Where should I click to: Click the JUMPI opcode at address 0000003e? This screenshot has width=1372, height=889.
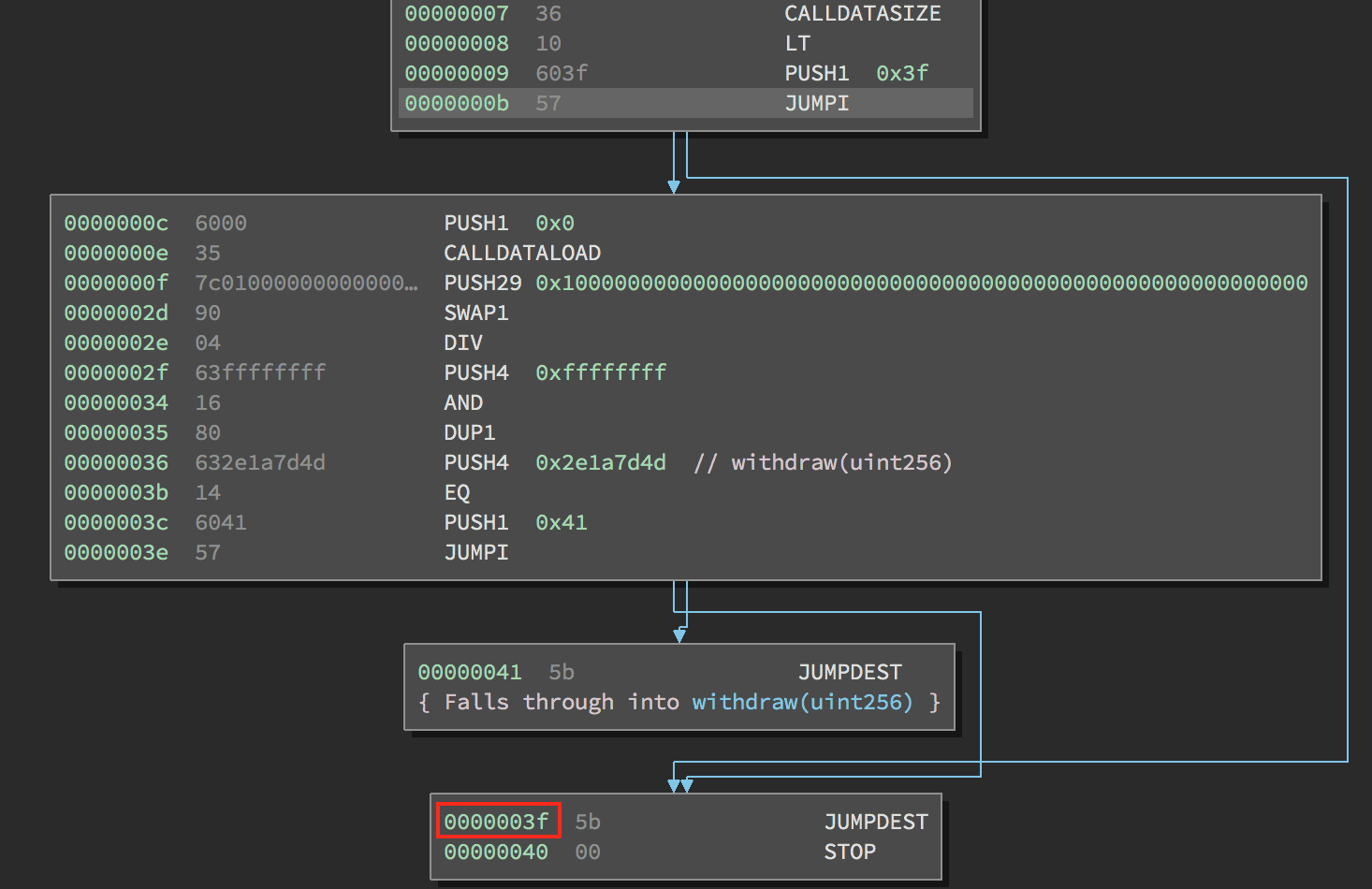pyautogui.click(x=475, y=552)
